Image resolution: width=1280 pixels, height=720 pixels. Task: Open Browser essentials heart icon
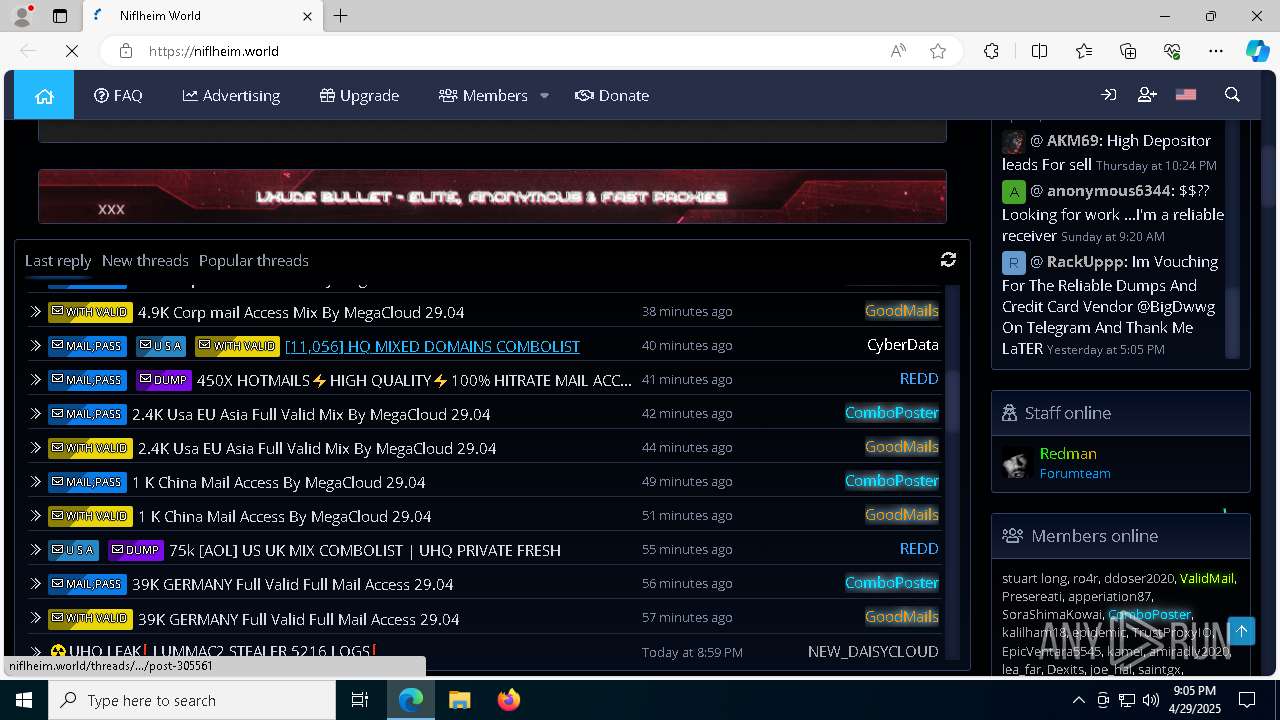pos(1172,51)
